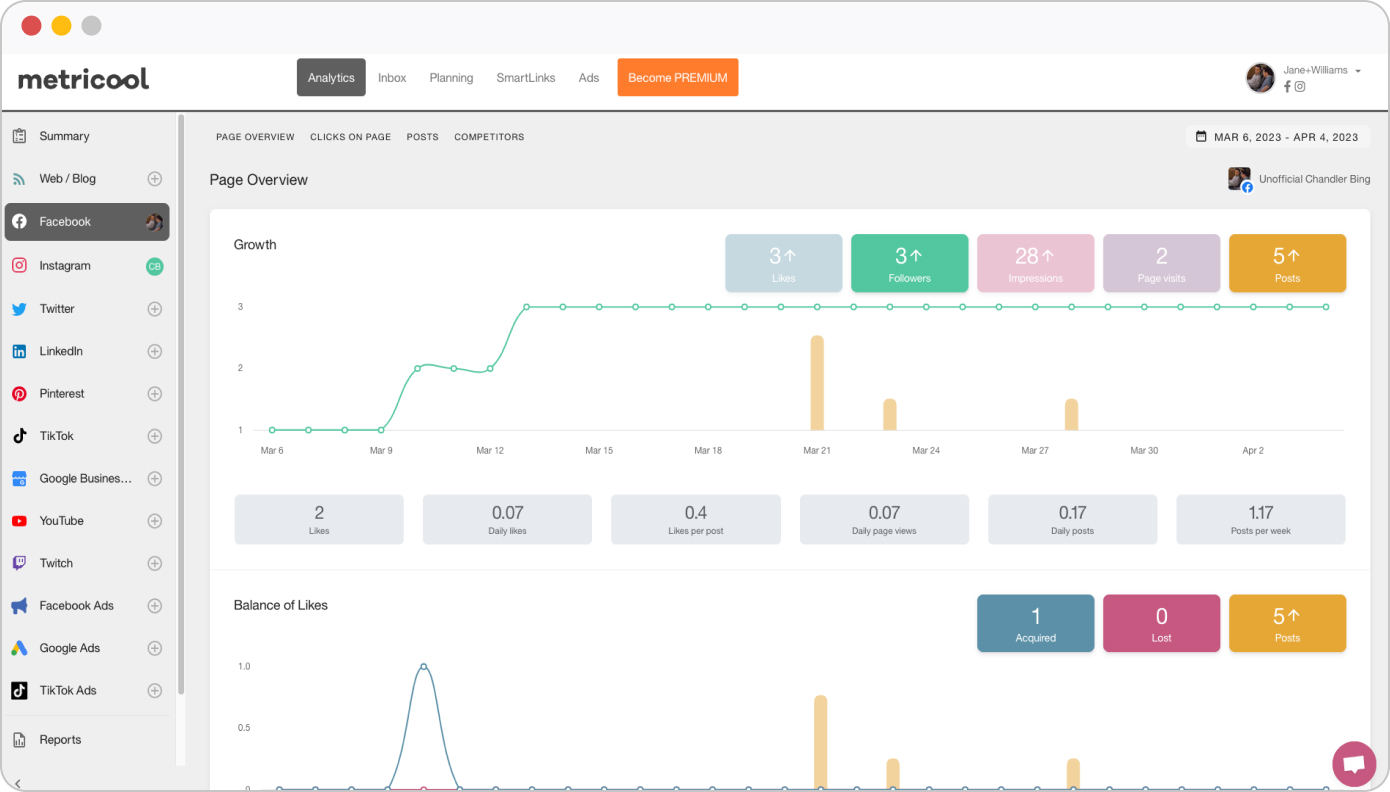The width and height of the screenshot is (1390, 792).
Task: Add a TikTok Ads connection with plus icon
Action: coord(155,691)
